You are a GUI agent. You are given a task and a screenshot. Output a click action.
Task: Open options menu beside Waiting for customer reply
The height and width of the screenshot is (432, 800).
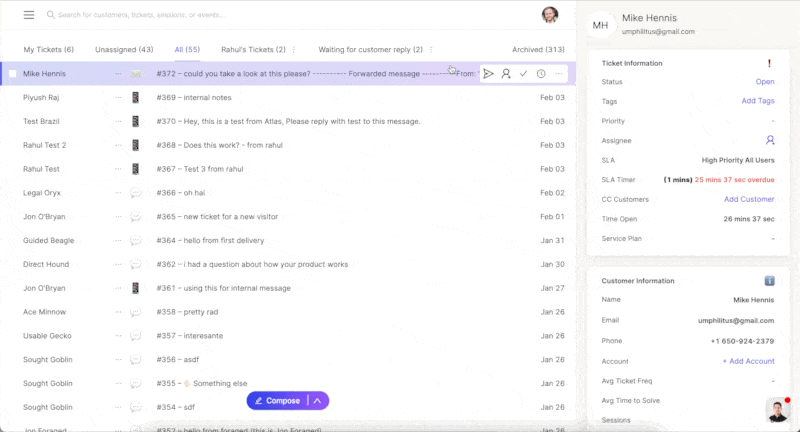click(x=431, y=49)
